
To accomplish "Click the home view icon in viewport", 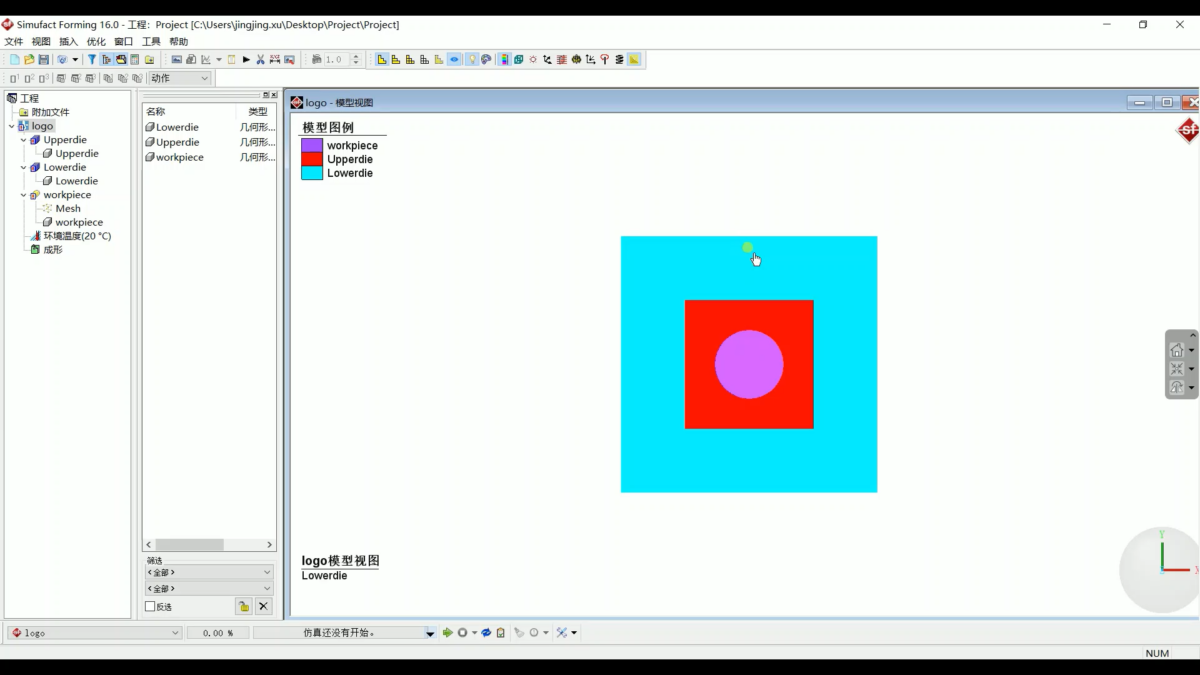I will (x=1177, y=350).
